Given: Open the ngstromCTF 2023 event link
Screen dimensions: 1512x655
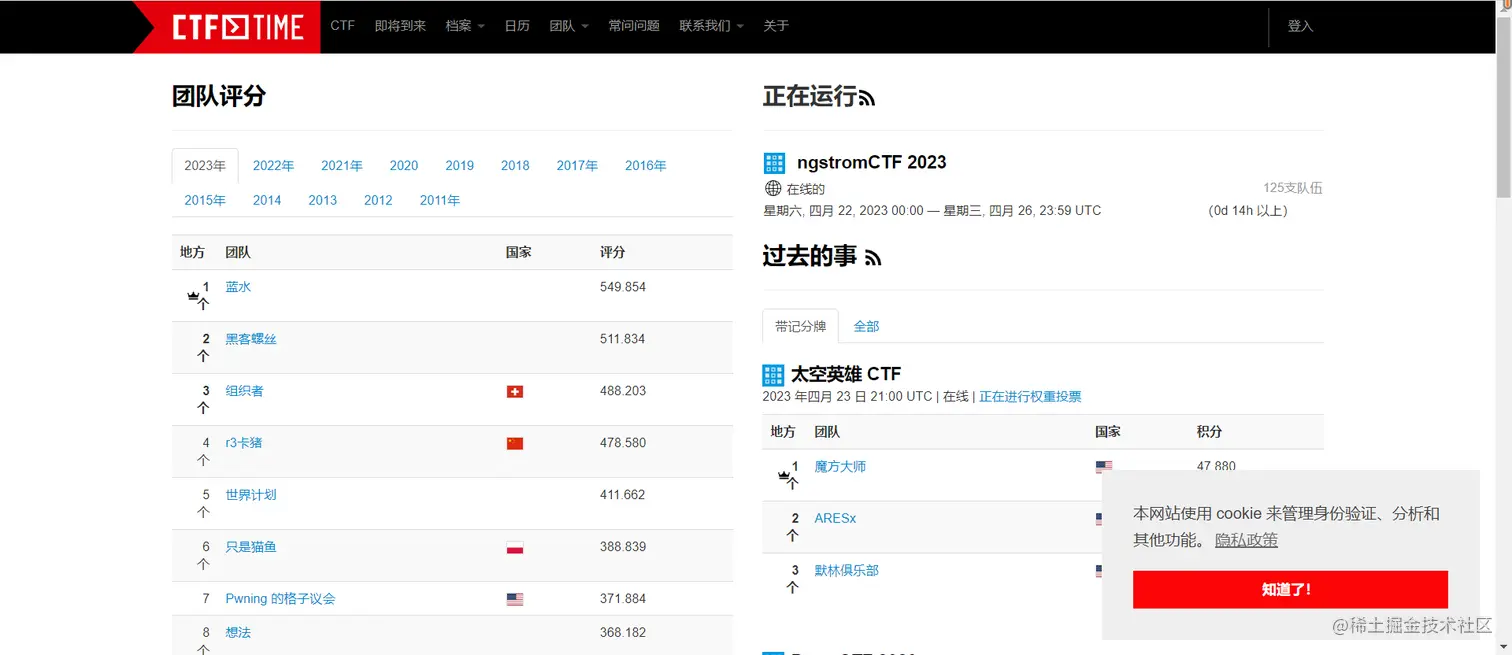Looking at the screenshot, I should pos(872,163).
